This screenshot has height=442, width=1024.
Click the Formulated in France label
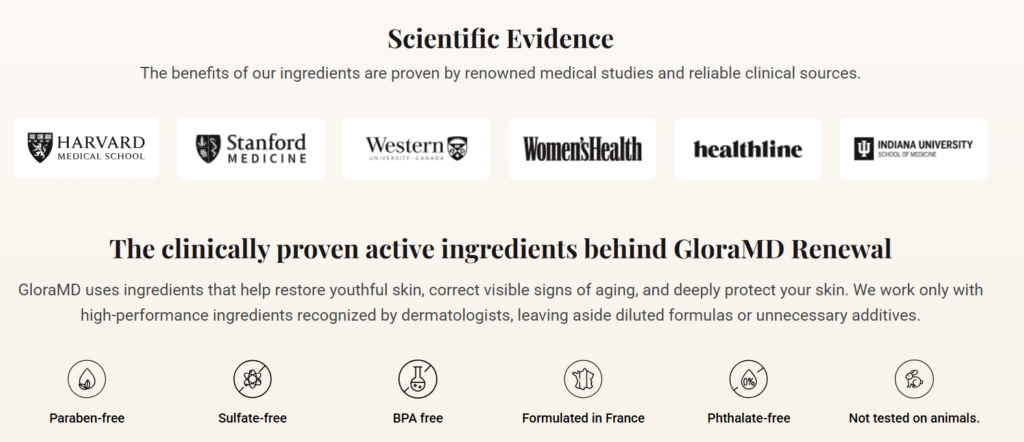583,418
